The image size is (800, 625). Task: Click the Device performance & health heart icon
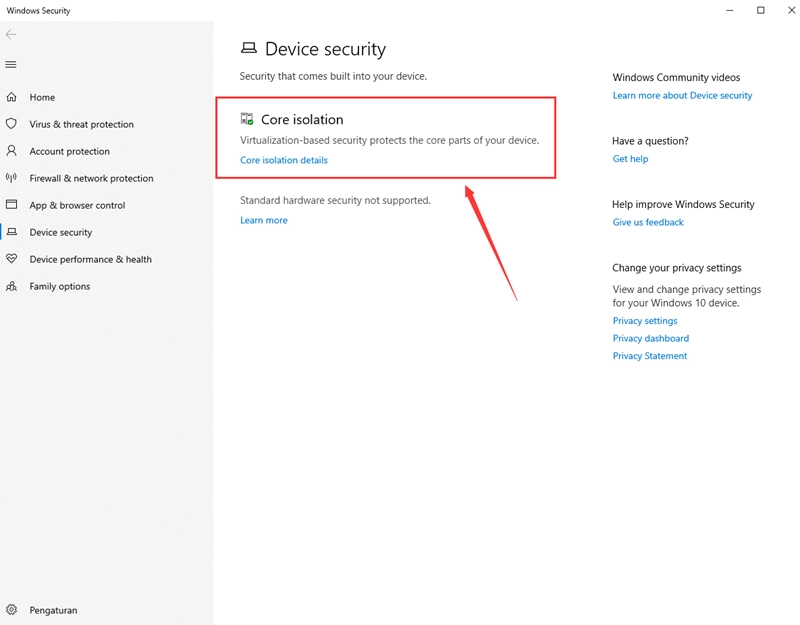tap(11, 259)
